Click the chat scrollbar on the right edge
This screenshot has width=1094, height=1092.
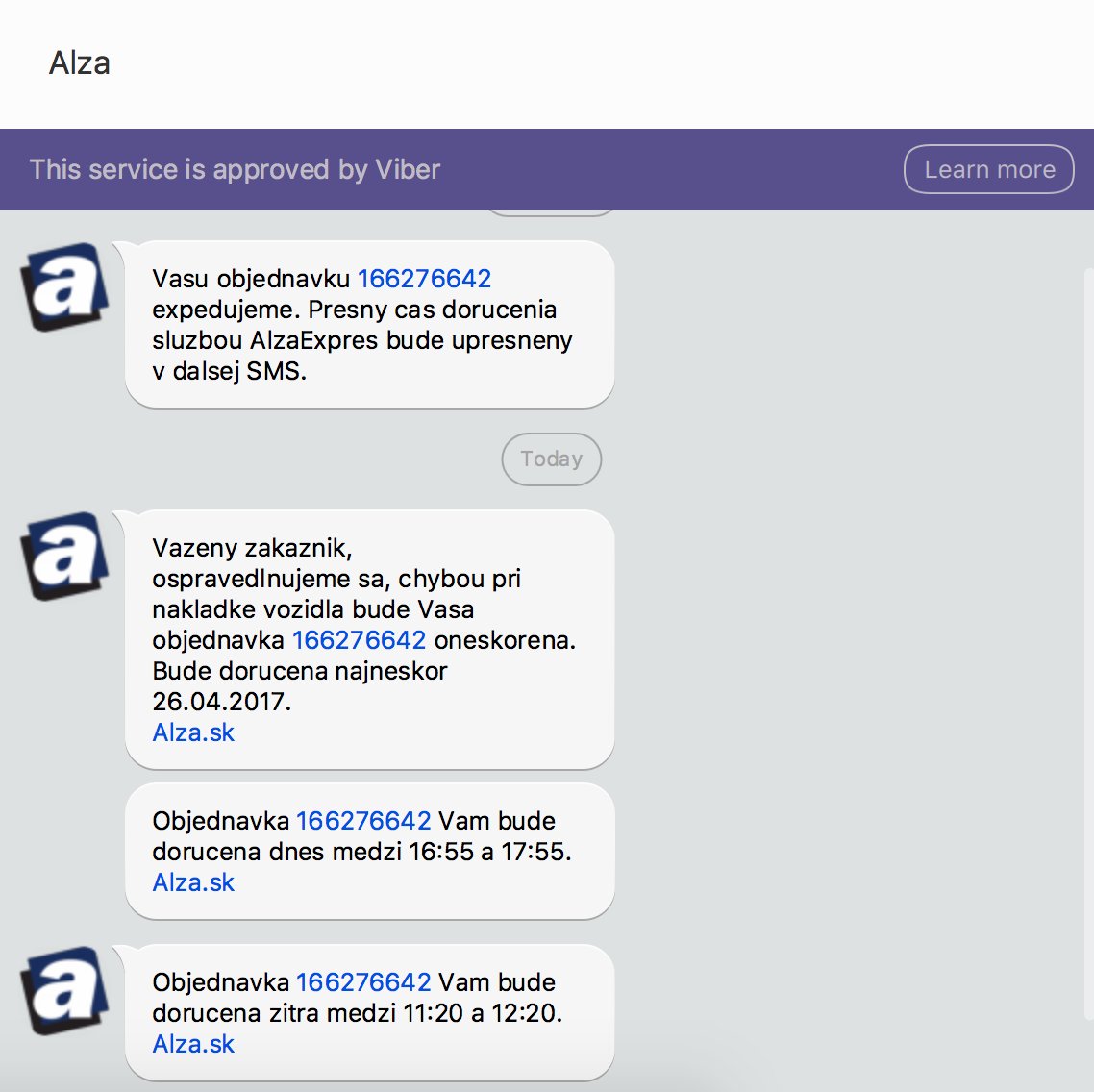click(1089, 645)
